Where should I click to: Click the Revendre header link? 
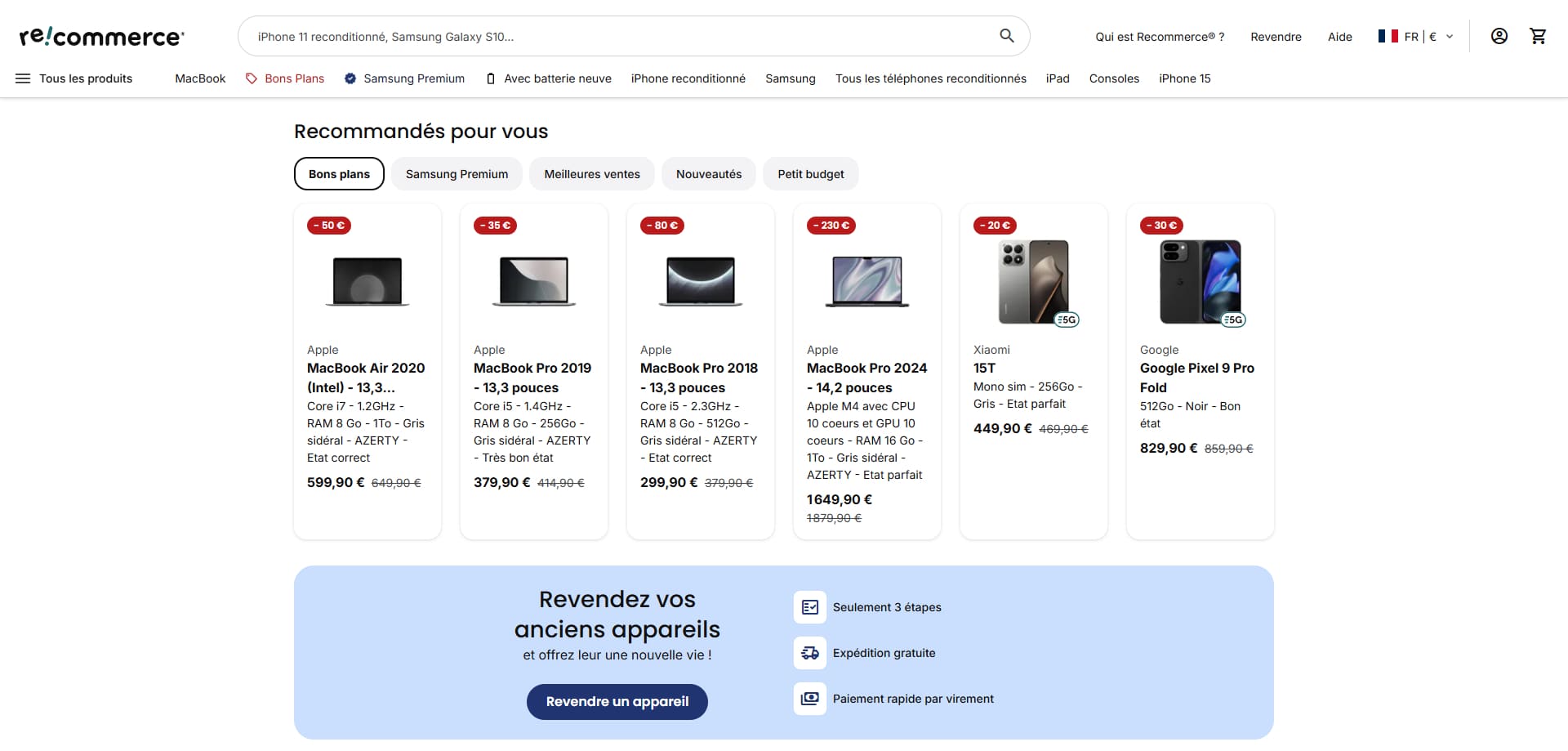tap(1276, 37)
